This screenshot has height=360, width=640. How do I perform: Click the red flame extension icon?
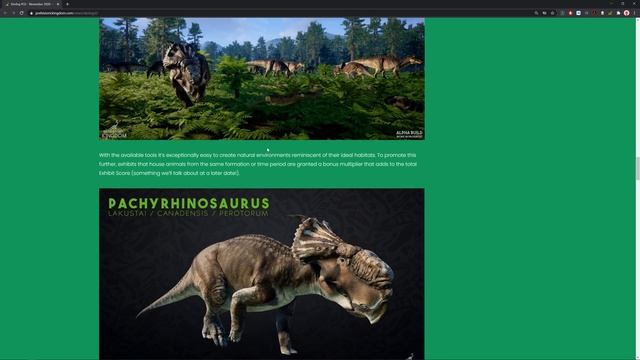[570, 13]
